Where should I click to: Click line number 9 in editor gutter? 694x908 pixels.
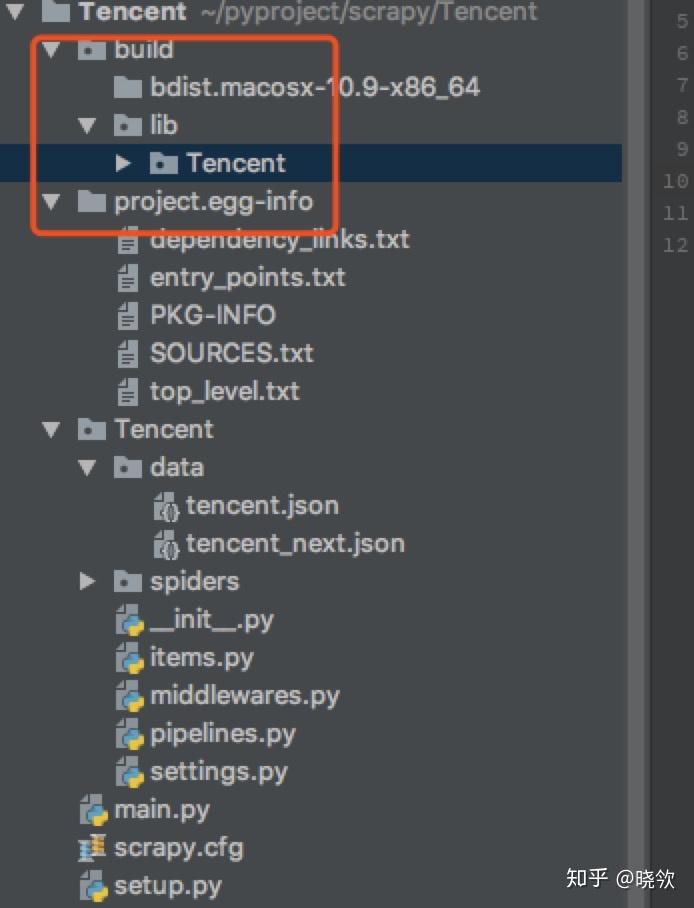pyautogui.click(x=680, y=149)
